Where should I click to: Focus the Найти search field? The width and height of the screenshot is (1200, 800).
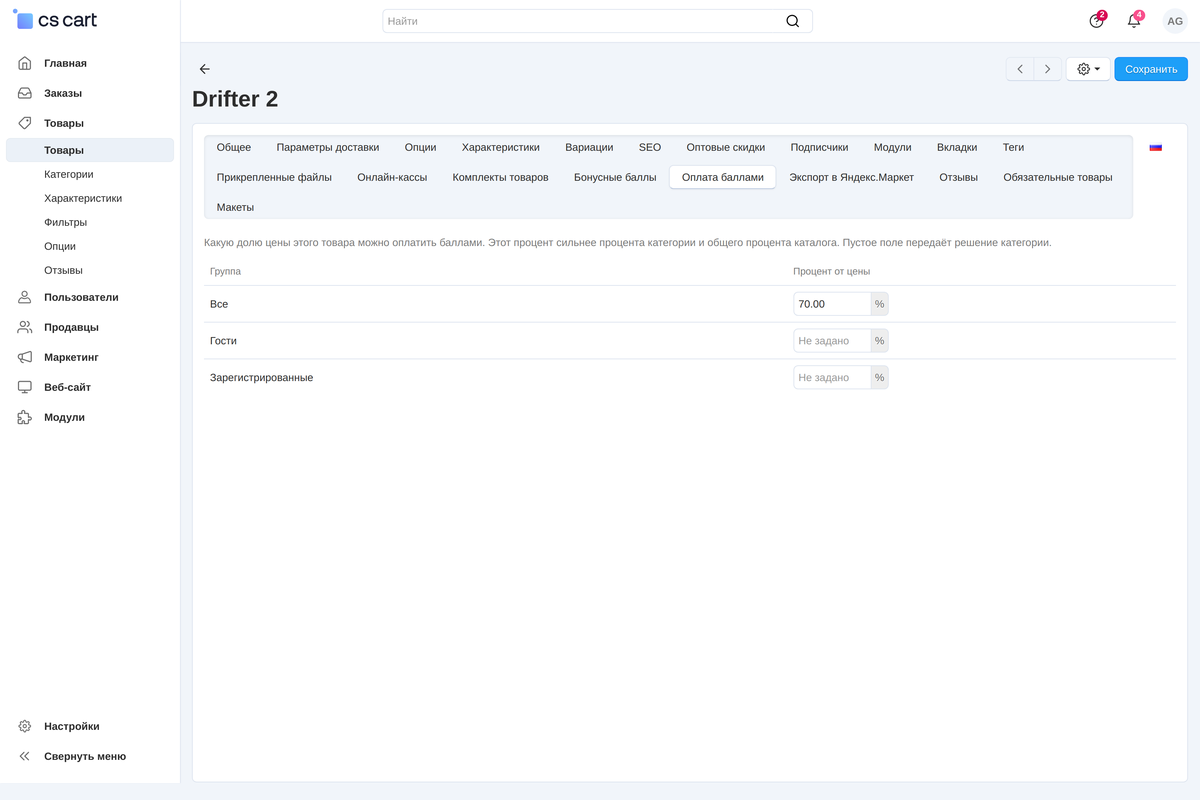click(x=597, y=21)
